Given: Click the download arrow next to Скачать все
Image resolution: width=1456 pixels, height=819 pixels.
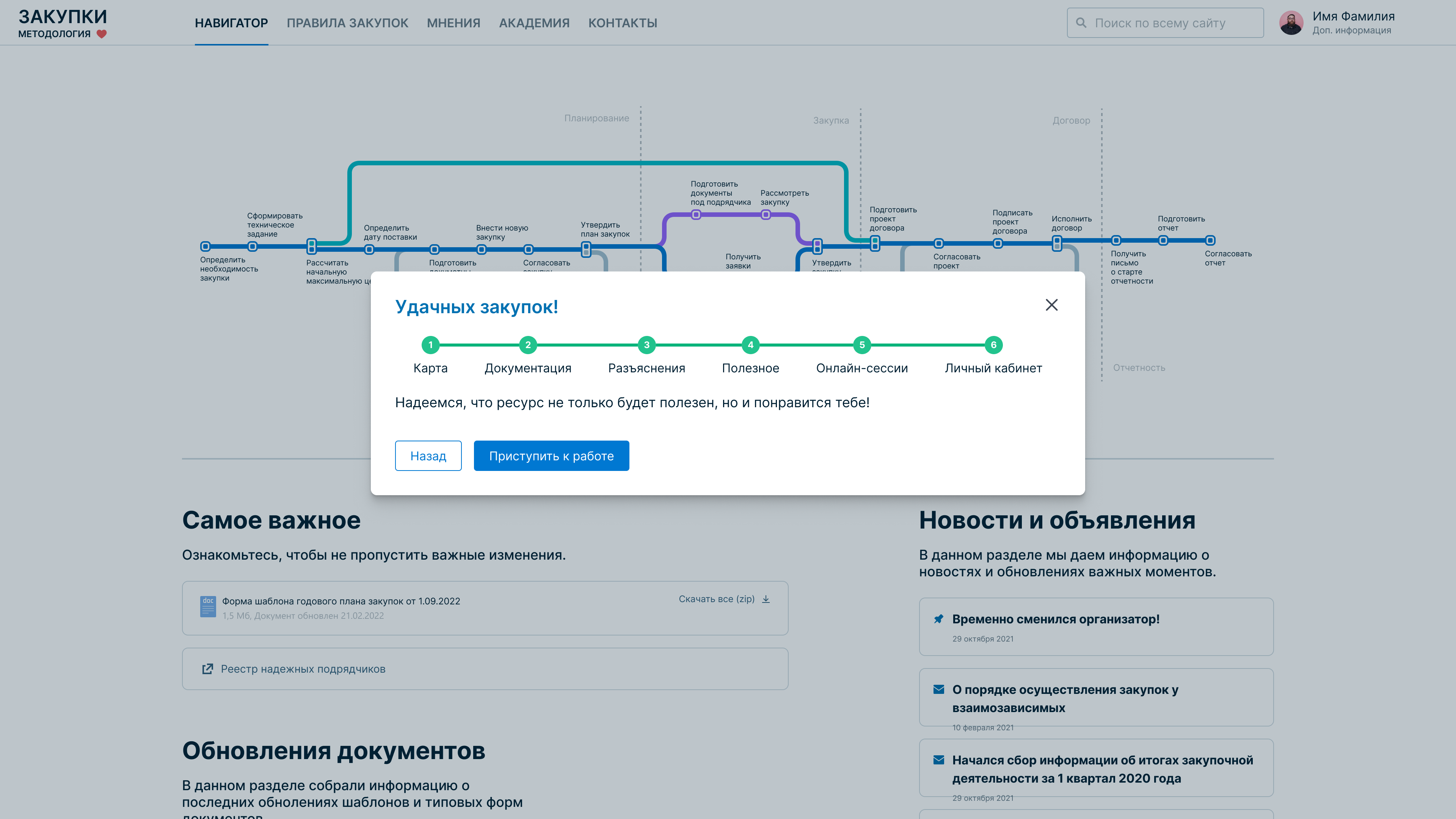Looking at the screenshot, I should pos(766,599).
